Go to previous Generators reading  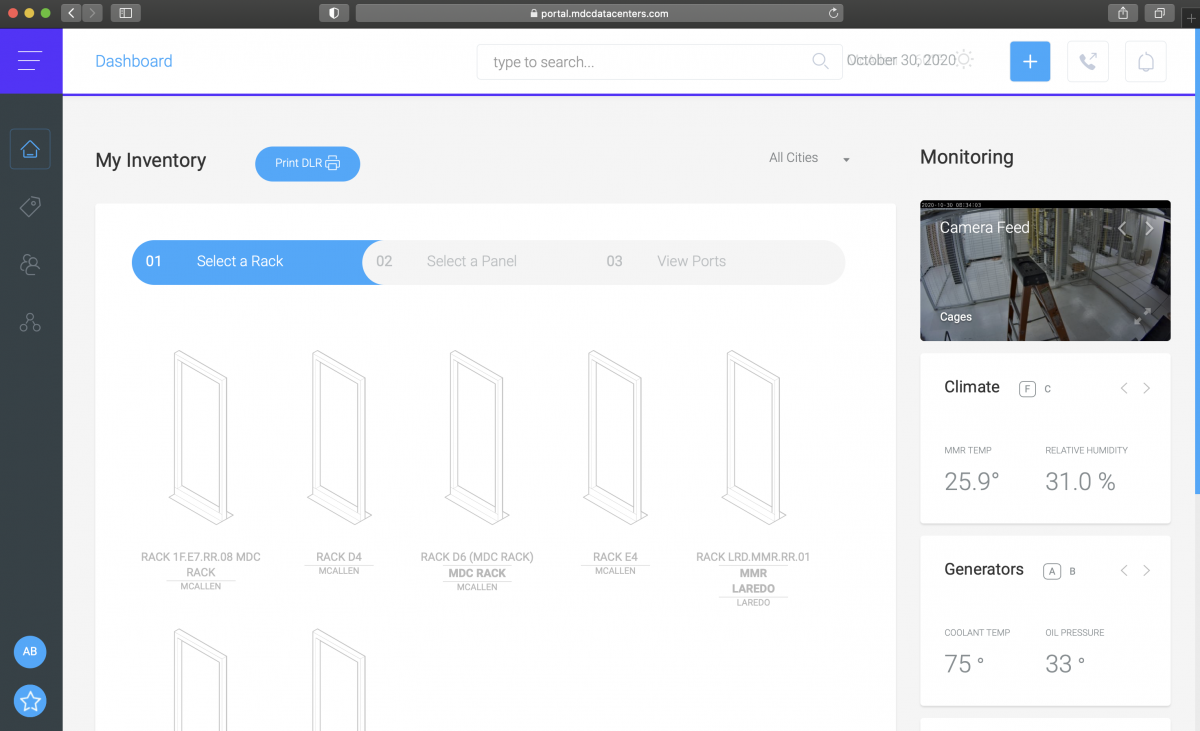coord(1124,570)
